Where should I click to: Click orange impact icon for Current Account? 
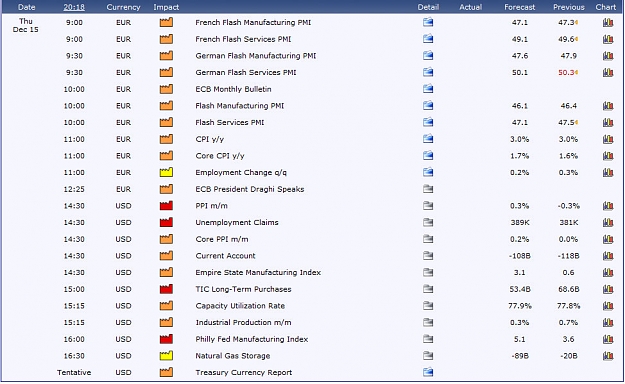pyautogui.click(x=166, y=256)
